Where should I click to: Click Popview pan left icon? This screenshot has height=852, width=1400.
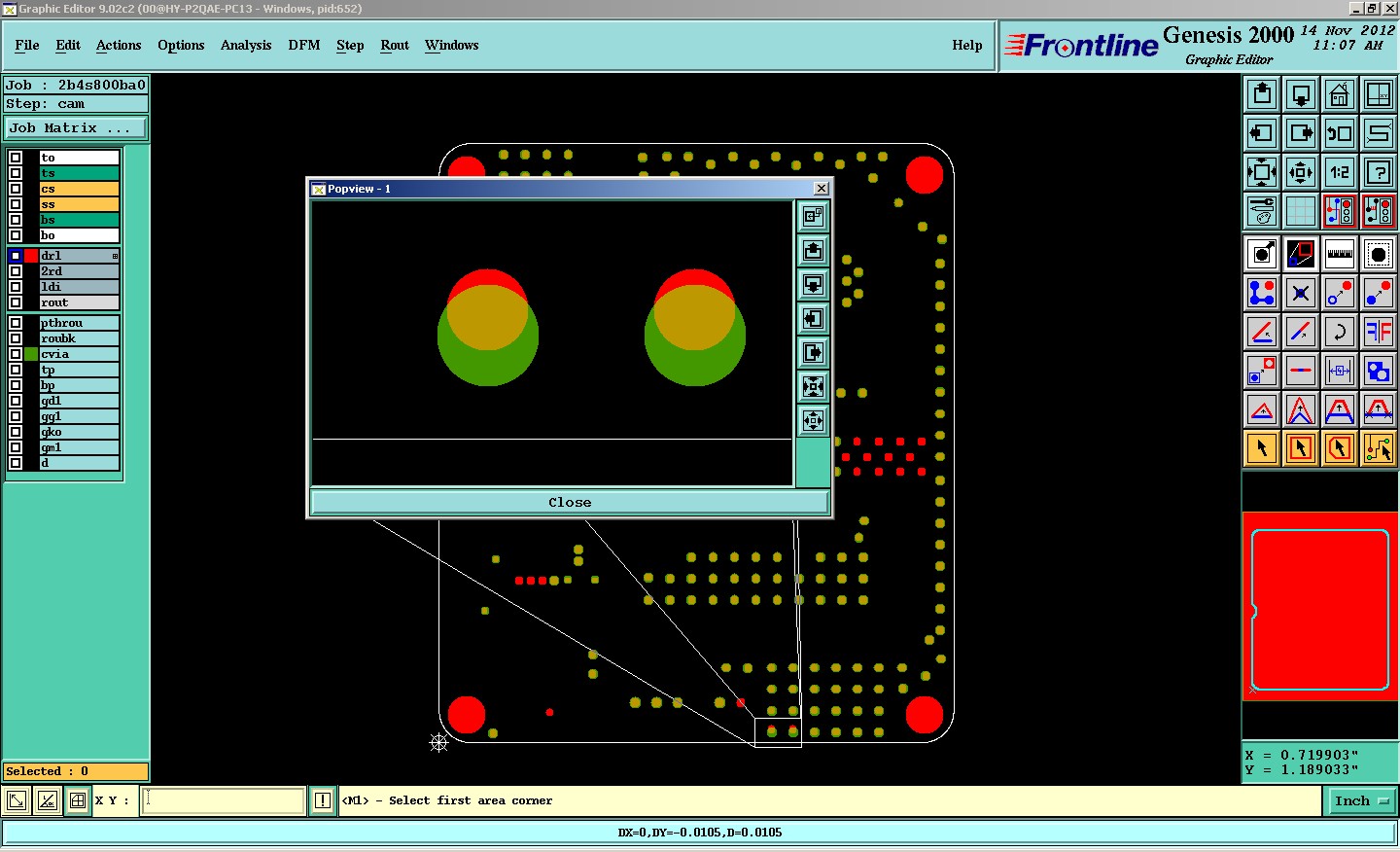813,318
